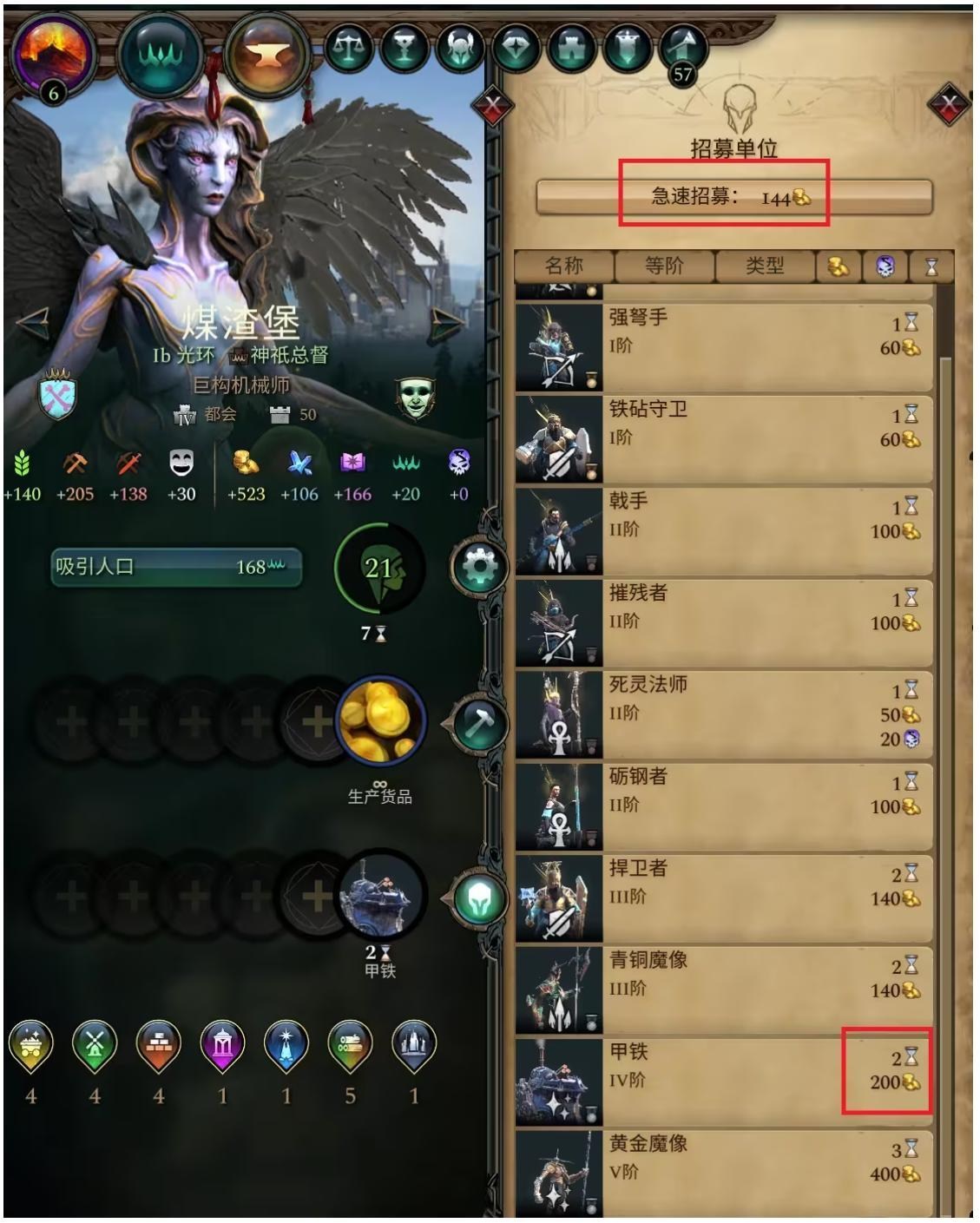Image resolution: width=980 pixels, height=1223 pixels.
Task: Select the helmet recruitment queue button
Action: [479, 899]
